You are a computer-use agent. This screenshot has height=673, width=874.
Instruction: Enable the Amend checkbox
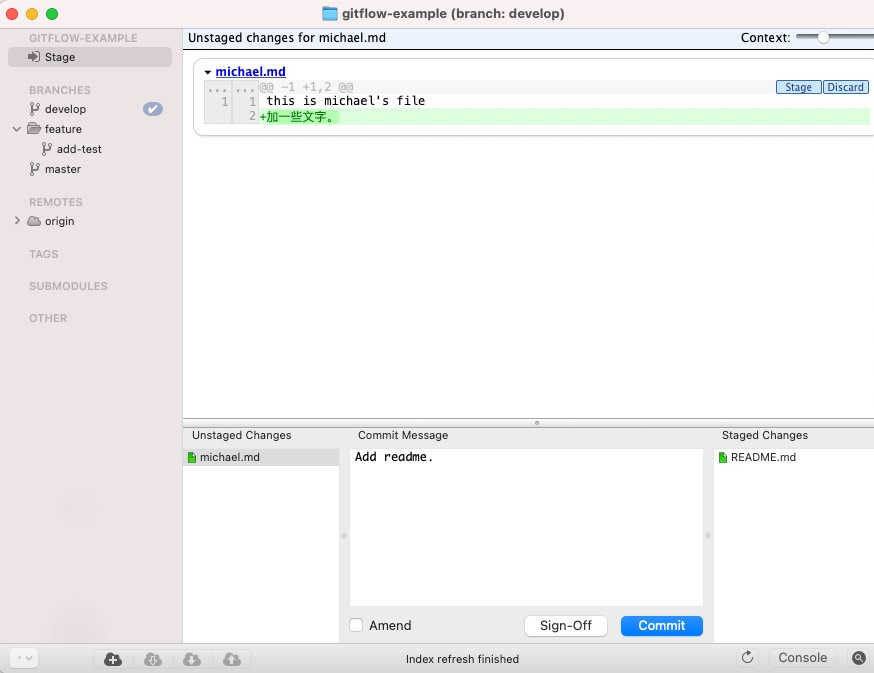(x=357, y=626)
